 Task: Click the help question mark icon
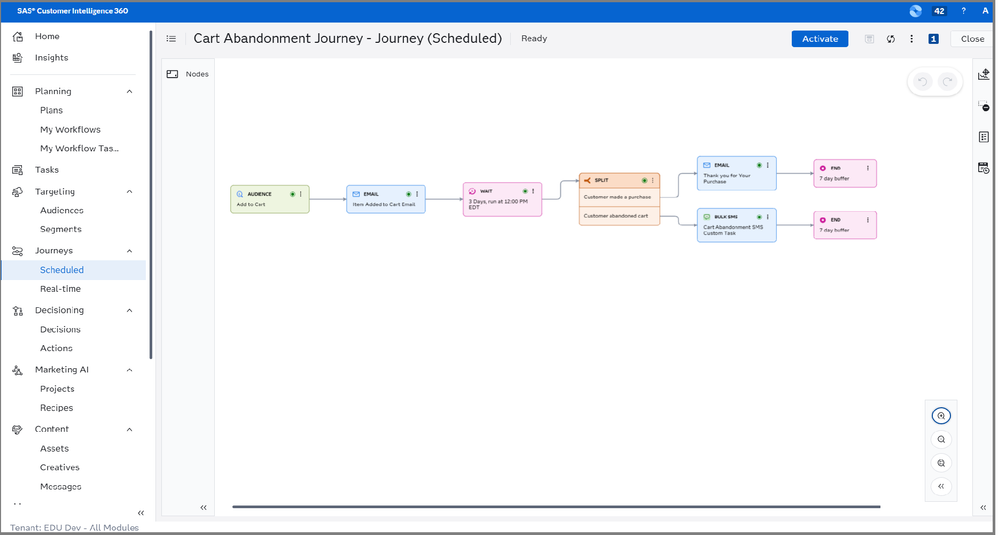point(963,11)
